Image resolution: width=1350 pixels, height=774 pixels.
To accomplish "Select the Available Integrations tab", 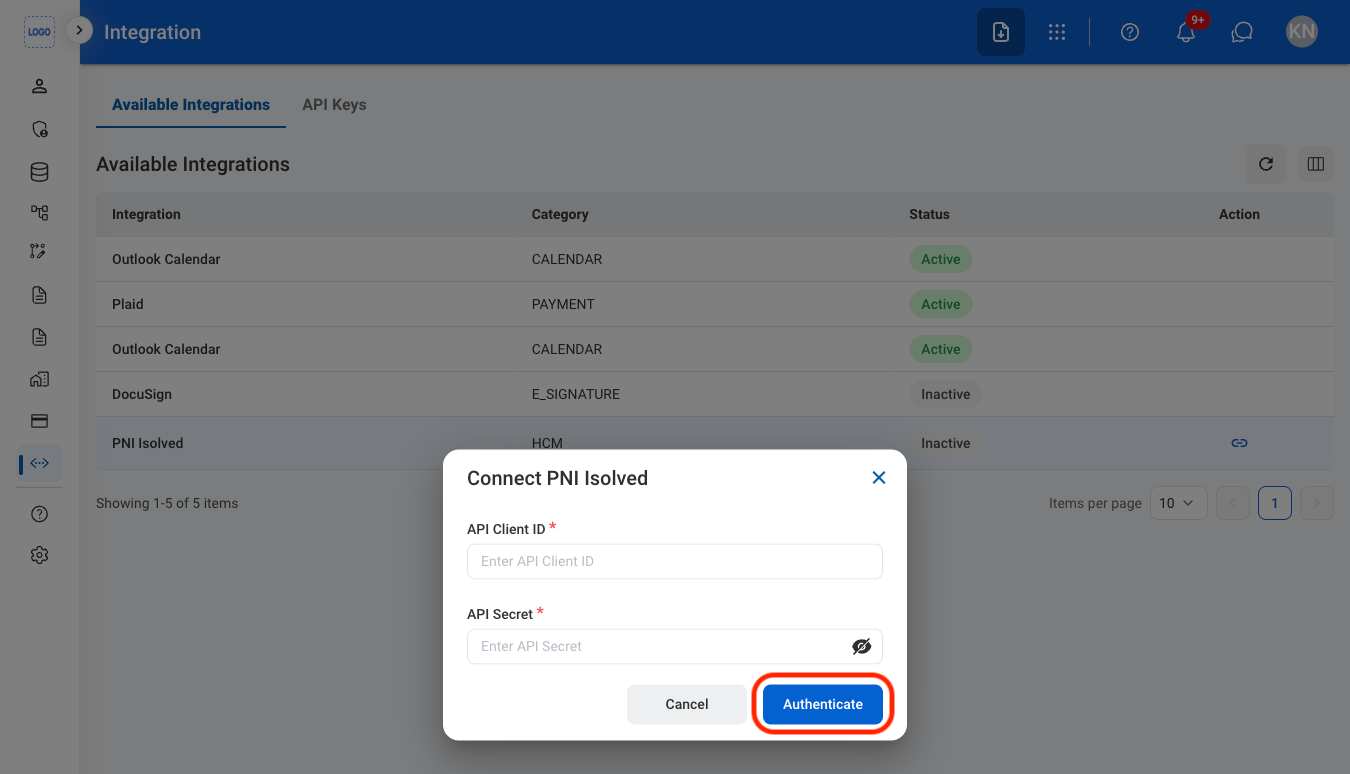I will pos(191,104).
